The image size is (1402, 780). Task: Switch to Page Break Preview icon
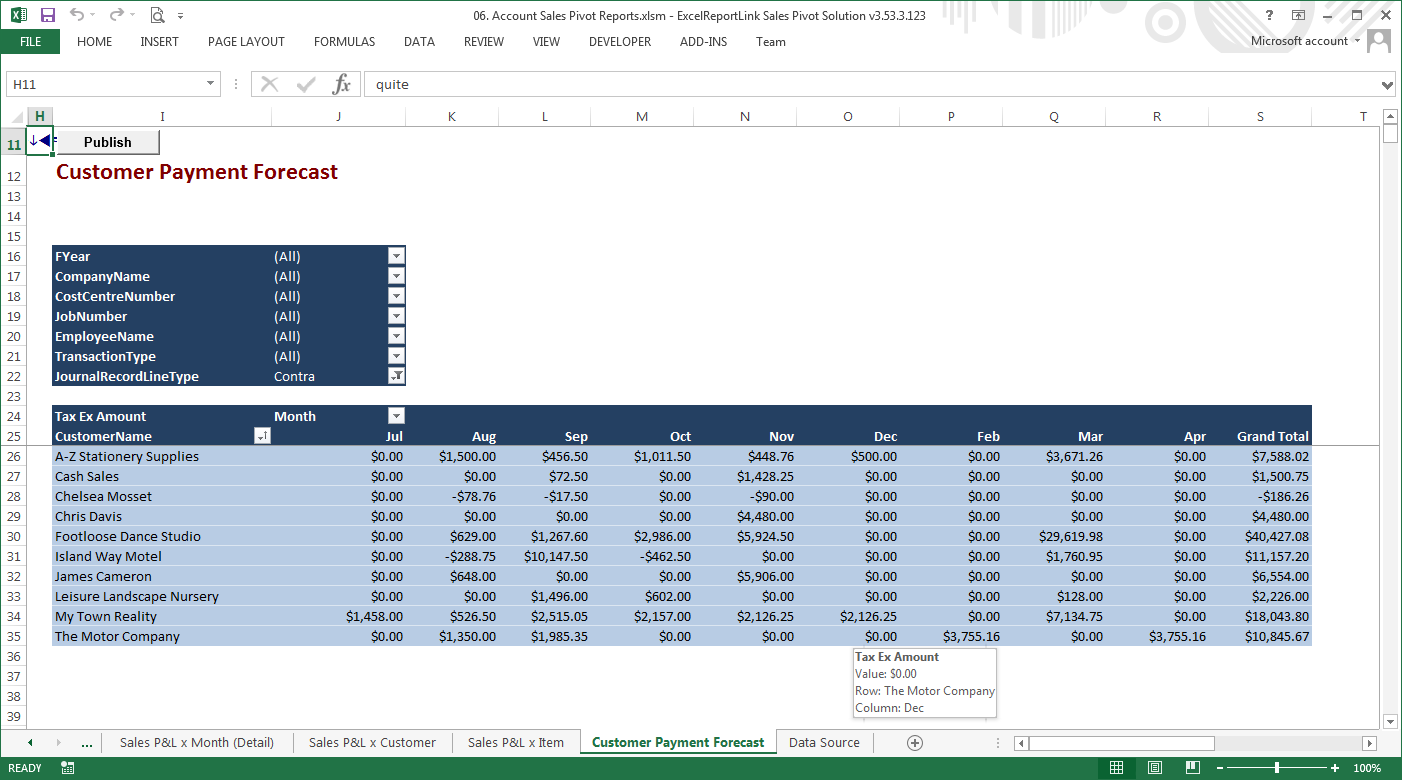pos(1193,768)
